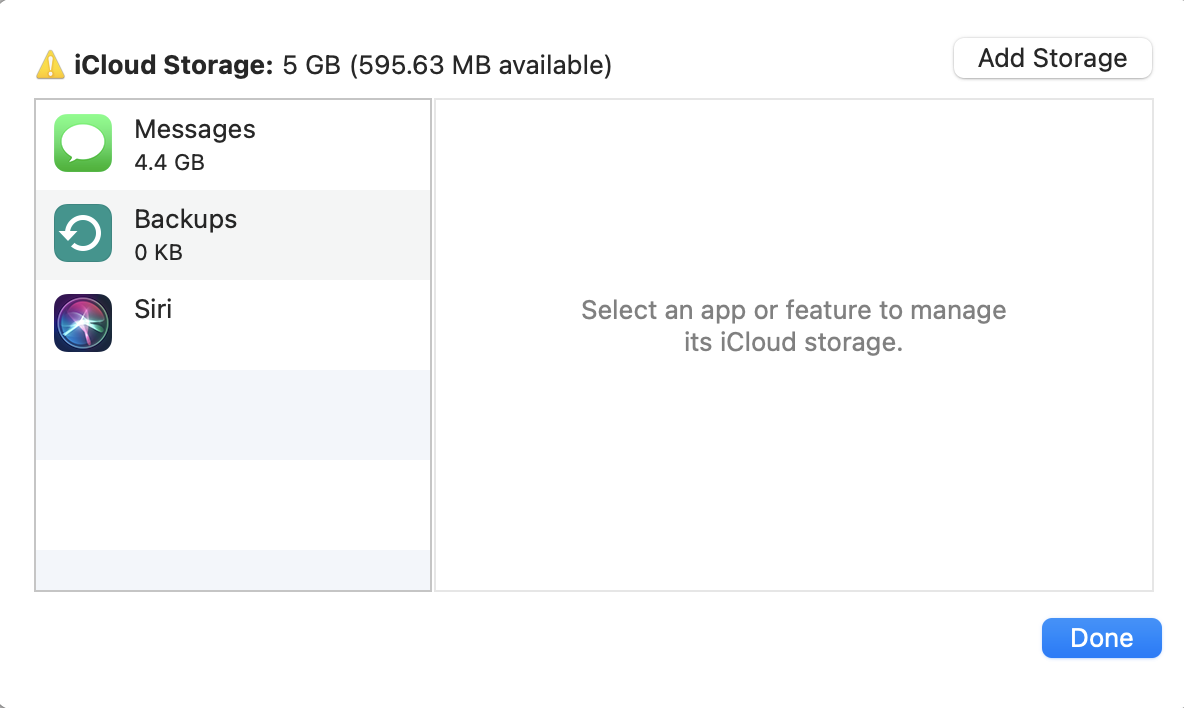The height and width of the screenshot is (708, 1184).
Task: Click the 'its iCloud storage.' text line
Action: tap(793, 343)
